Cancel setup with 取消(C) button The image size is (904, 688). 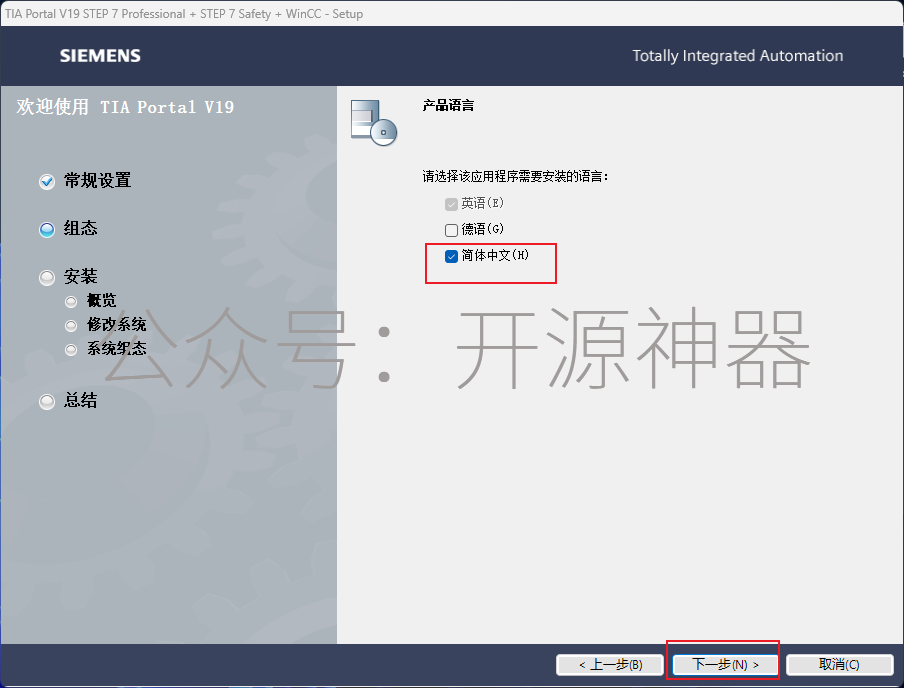point(839,664)
